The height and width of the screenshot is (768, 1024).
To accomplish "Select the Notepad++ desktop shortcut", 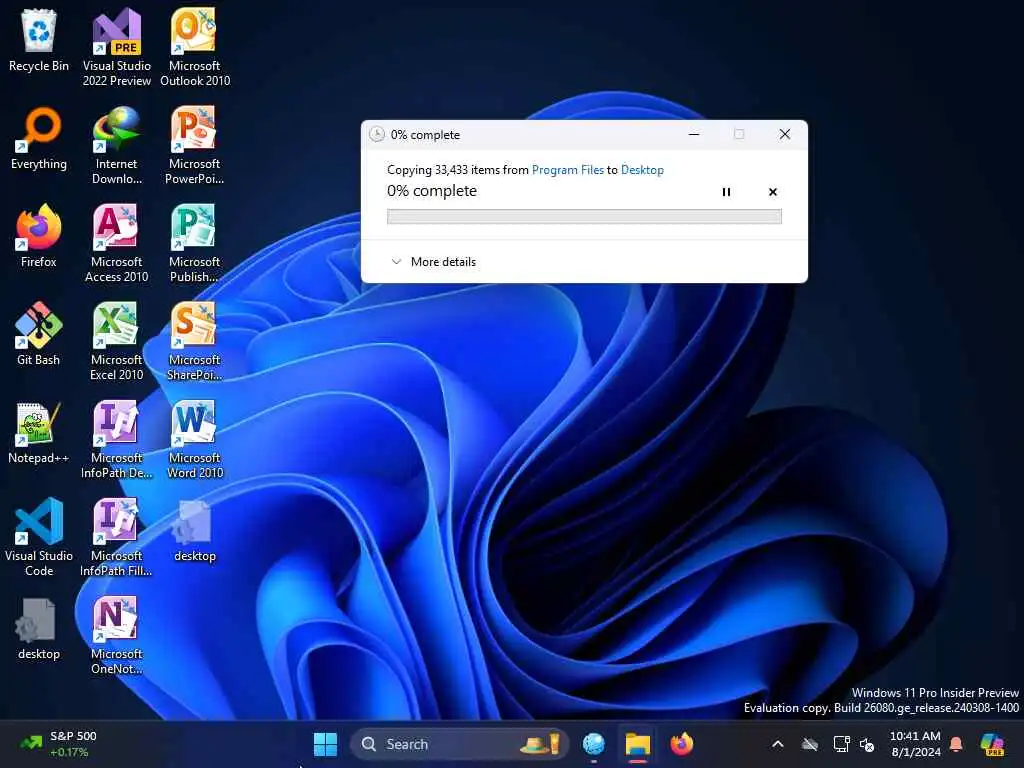I will click(x=39, y=432).
